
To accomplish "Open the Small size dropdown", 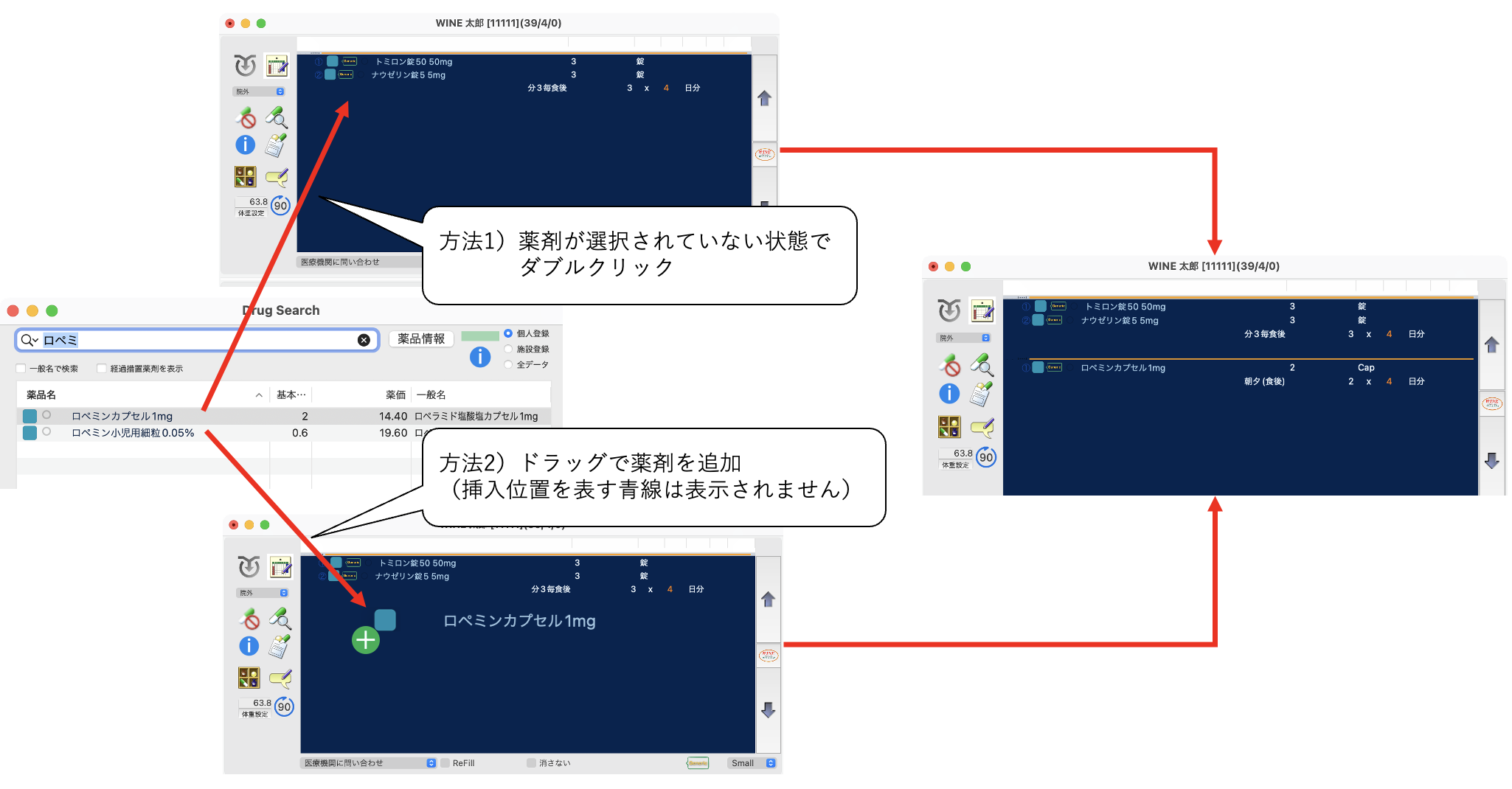I will pos(752,762).
